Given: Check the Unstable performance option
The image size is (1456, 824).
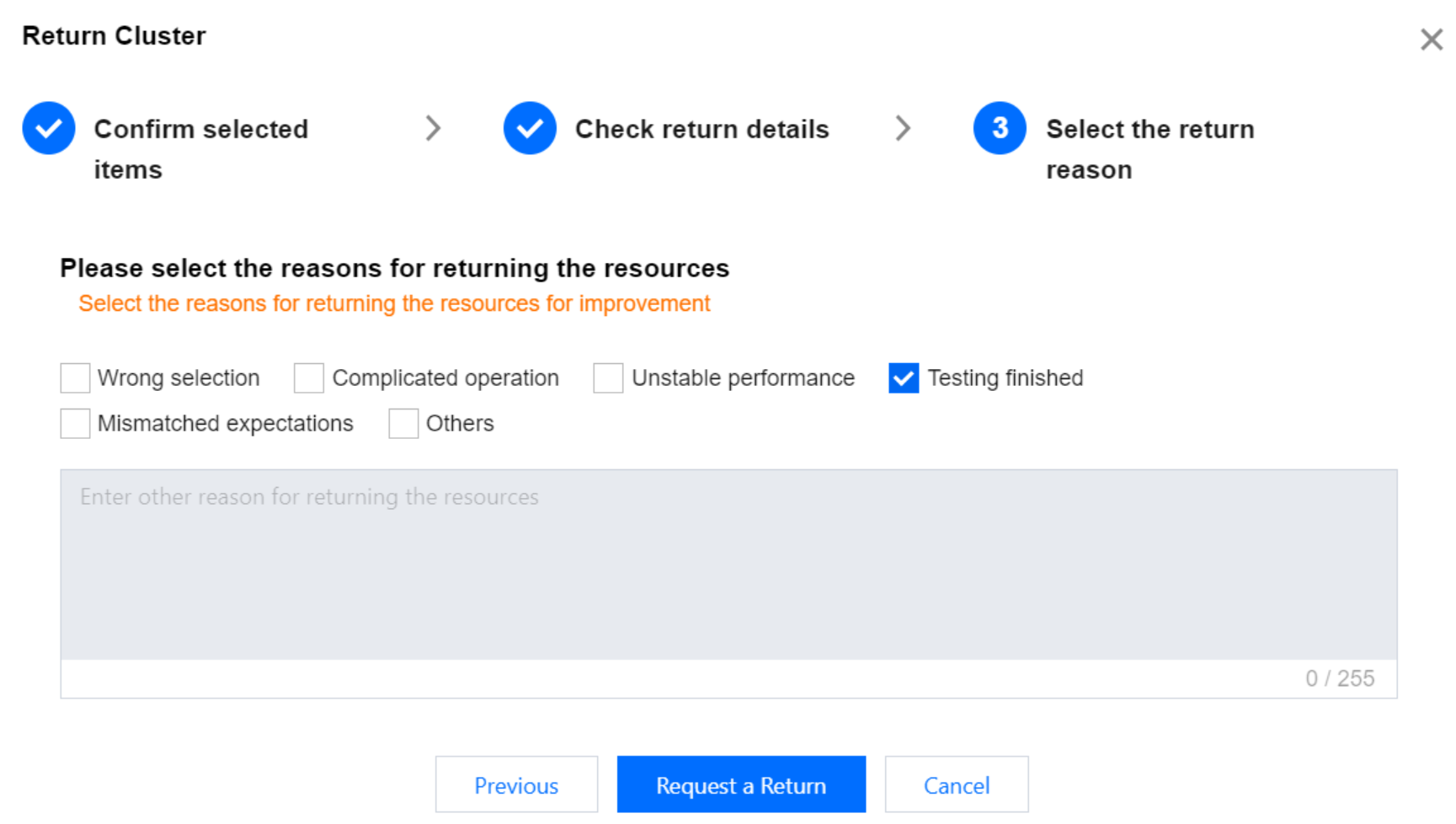Looking at the screenshot, I should 608,378.
